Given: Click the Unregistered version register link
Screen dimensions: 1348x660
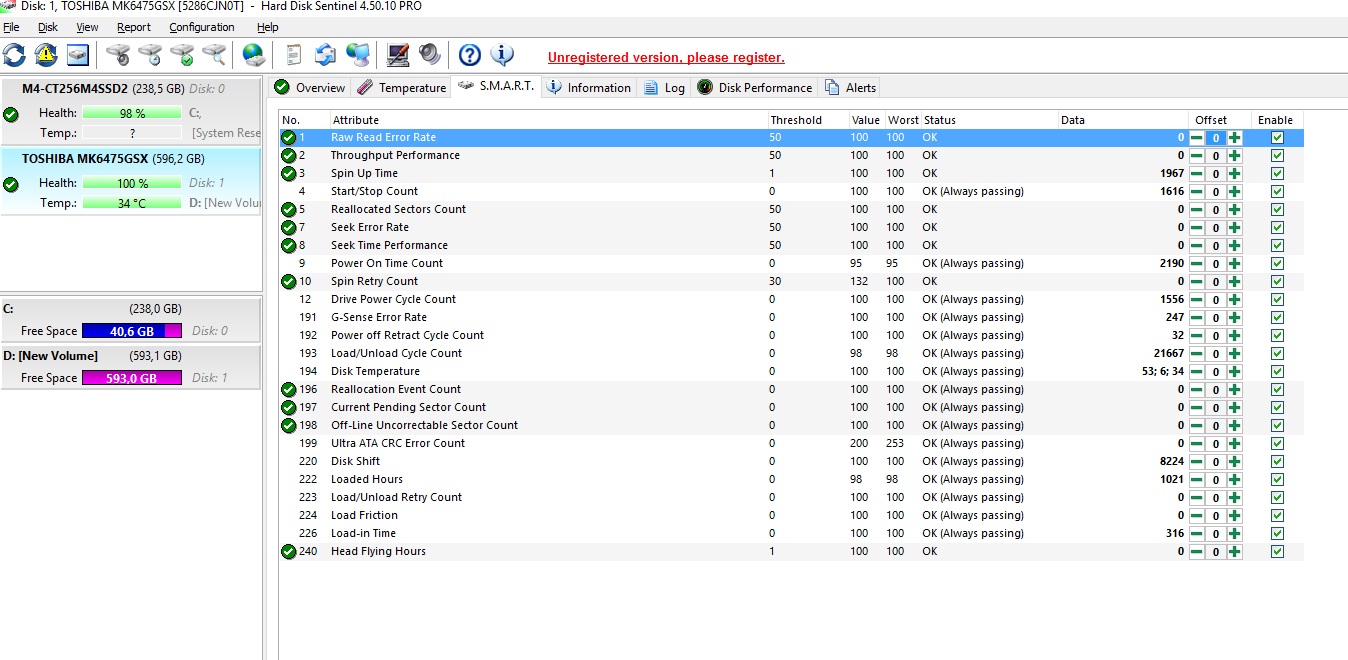Looking at the screenshot, I should [665, 57].
